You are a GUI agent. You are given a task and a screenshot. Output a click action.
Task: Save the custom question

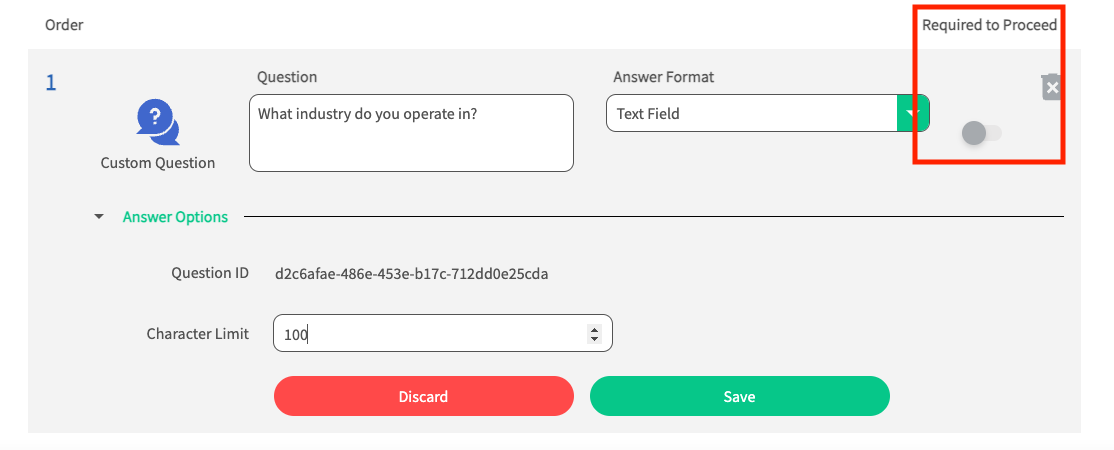point(739,396)
